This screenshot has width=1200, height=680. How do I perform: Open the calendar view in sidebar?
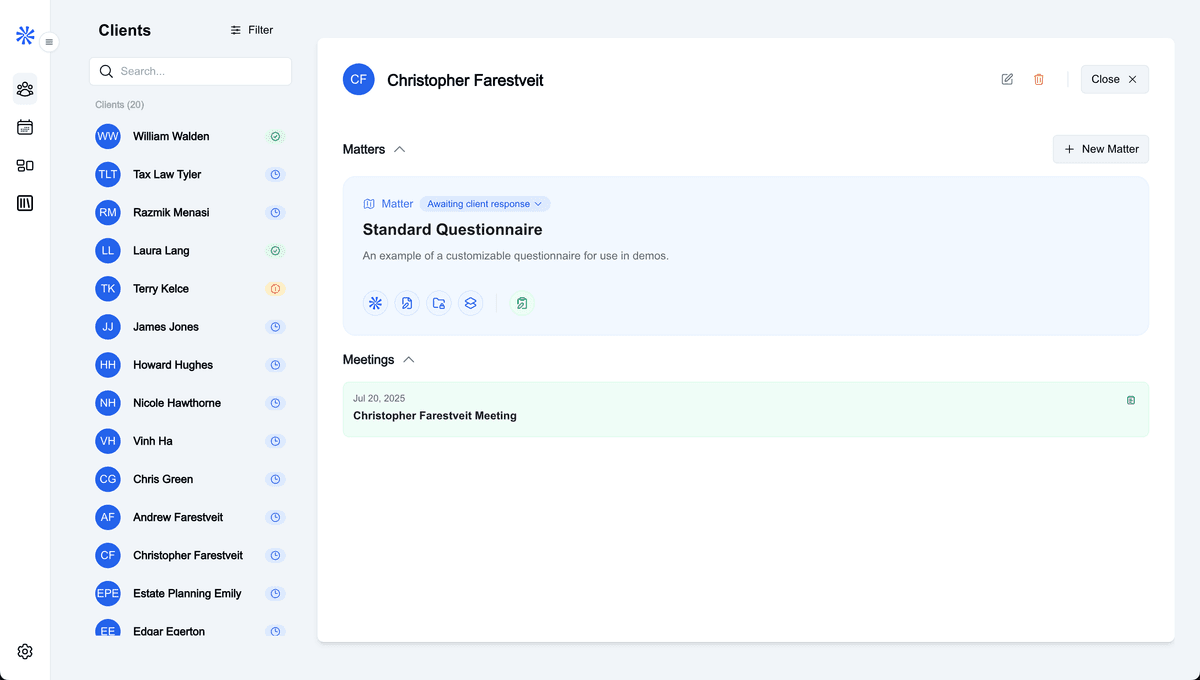click(x=25, y=127)
